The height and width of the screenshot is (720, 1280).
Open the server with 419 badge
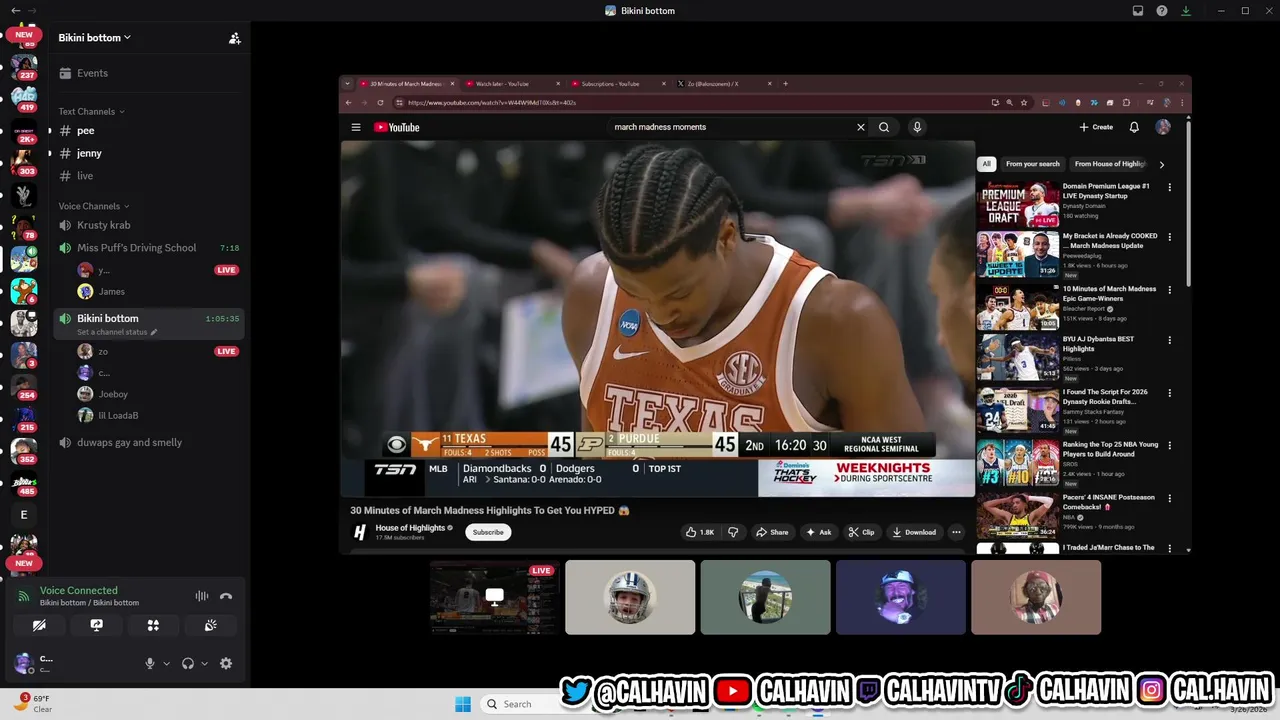(x=24, y=98)
